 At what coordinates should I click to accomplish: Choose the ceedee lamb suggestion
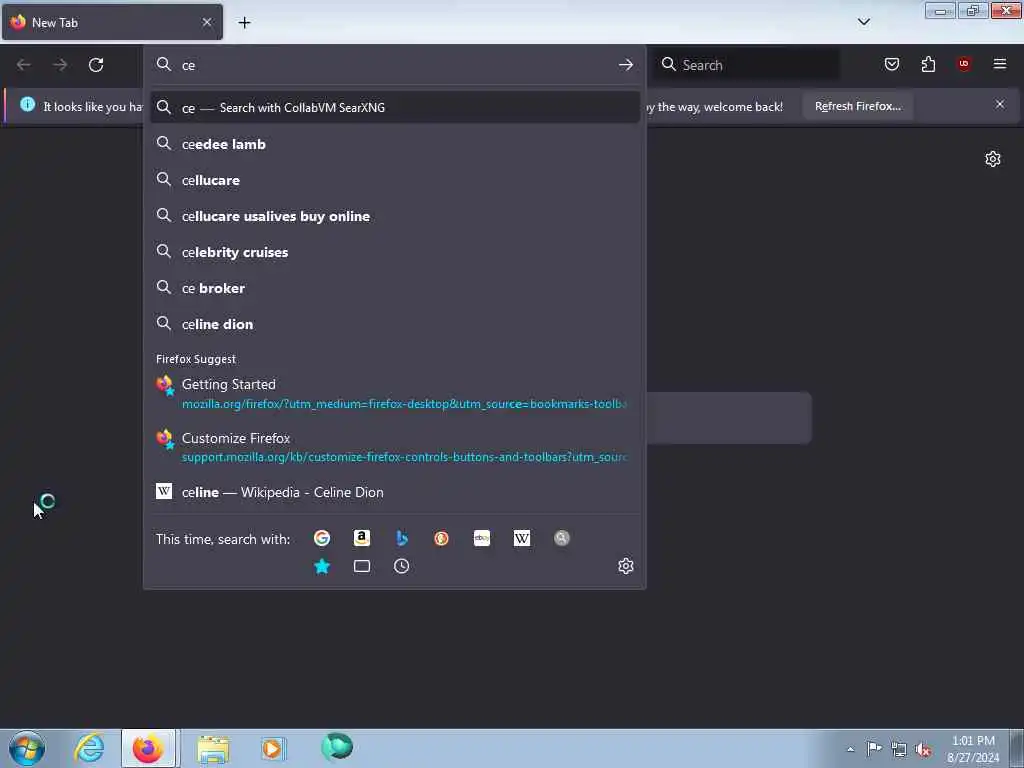click(x=395, y=144)
